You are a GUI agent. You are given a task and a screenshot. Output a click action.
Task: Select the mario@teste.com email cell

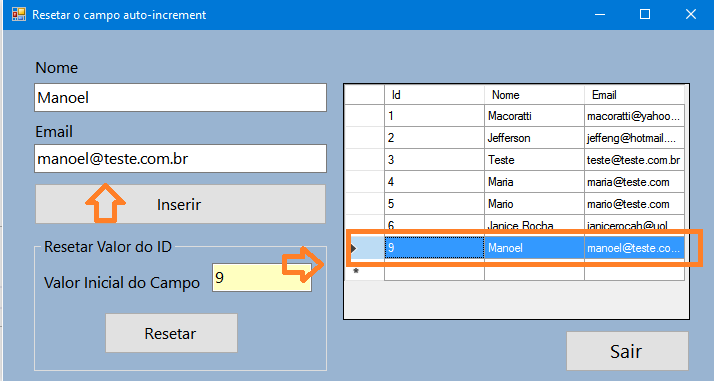[x=634, y=204]
